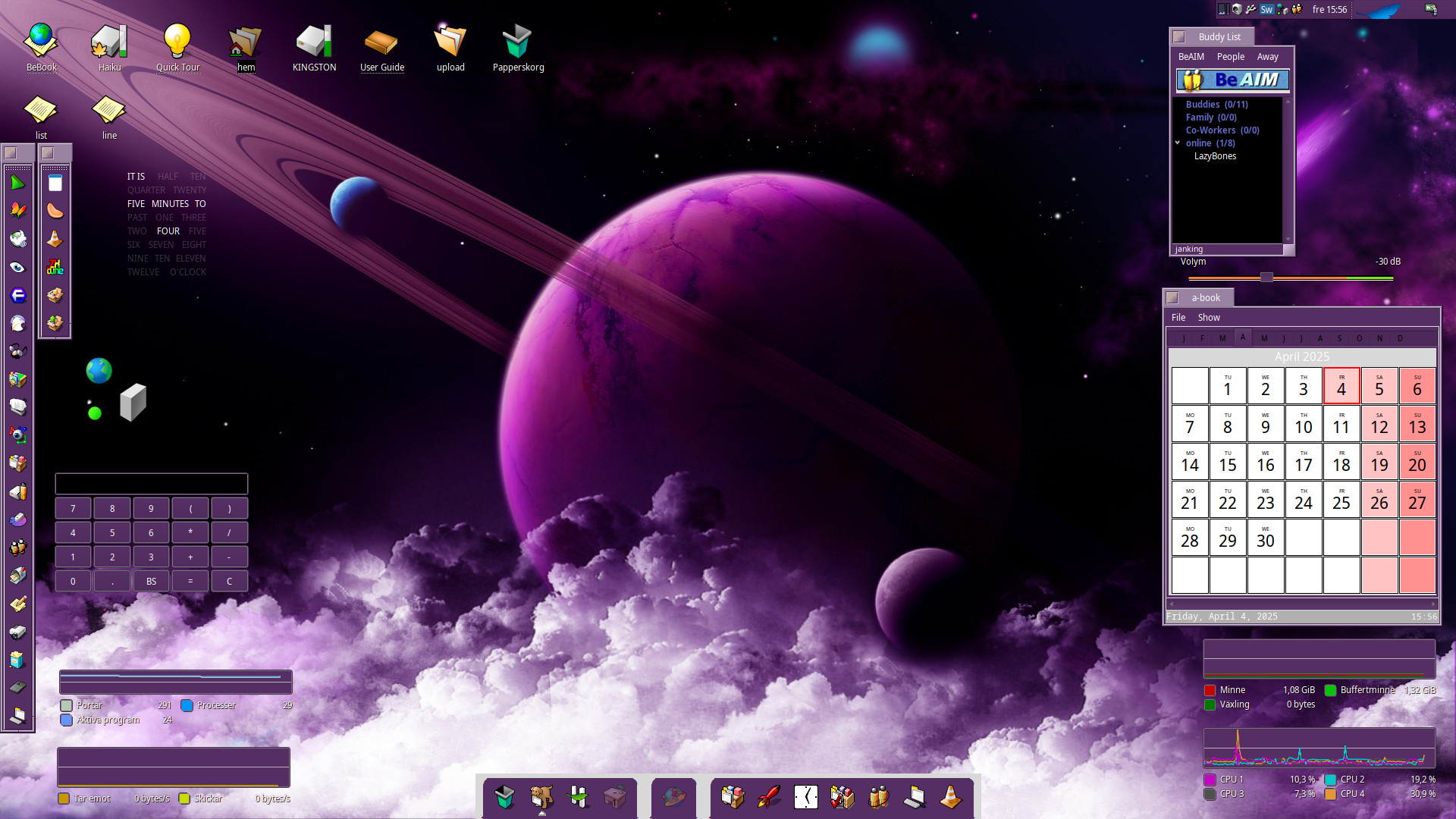
Task: Open the Deskbar blue leaf menu
Action: pos(1384,10)
